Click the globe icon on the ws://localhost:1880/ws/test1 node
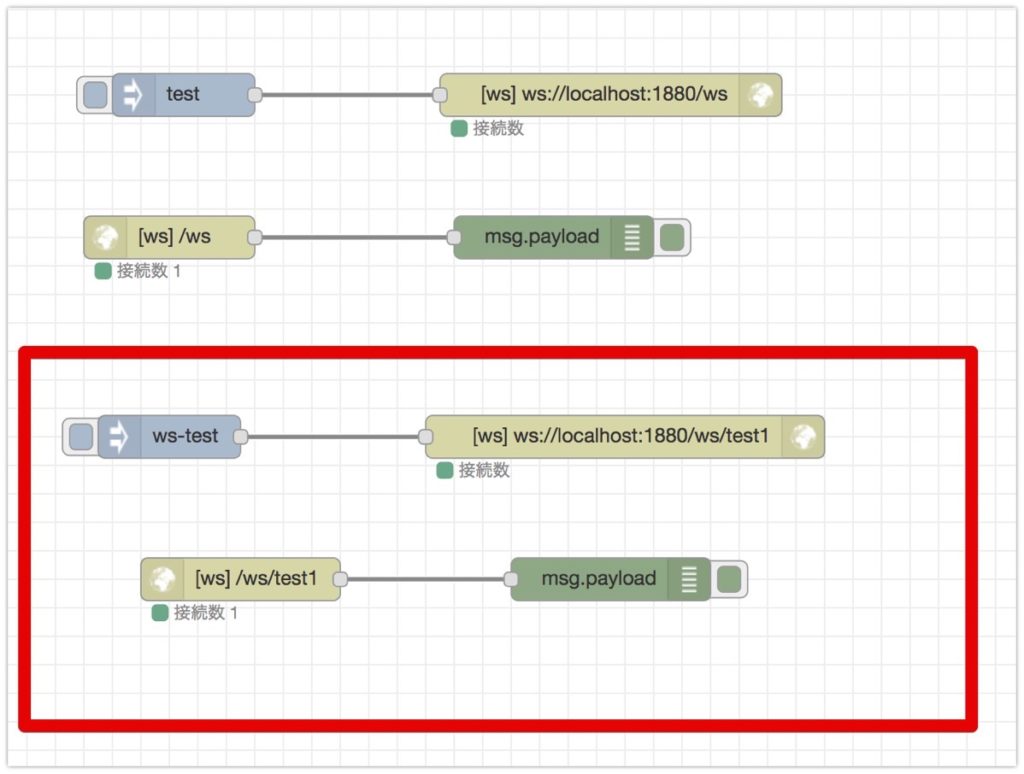Image resolution: width=1024 pixels, height=774 pixels. (803, 437)
